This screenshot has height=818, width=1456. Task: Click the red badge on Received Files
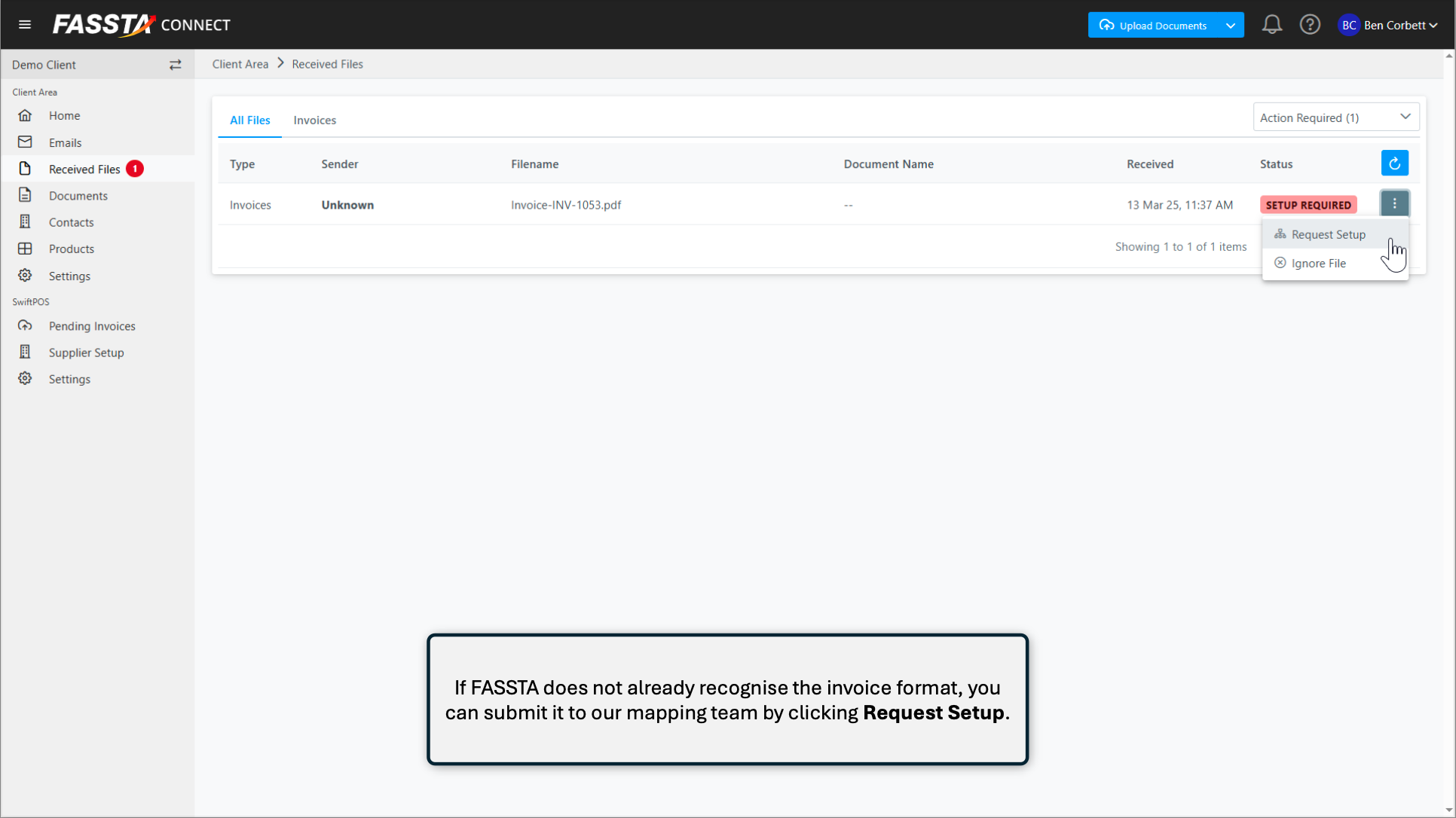pyautogui.click(x=135, y=169)
